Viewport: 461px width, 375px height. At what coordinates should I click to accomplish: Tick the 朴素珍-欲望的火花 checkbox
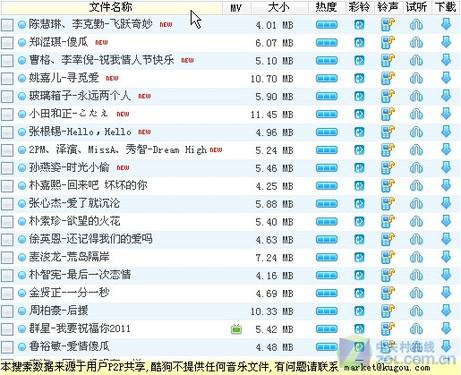coord(7,222)
